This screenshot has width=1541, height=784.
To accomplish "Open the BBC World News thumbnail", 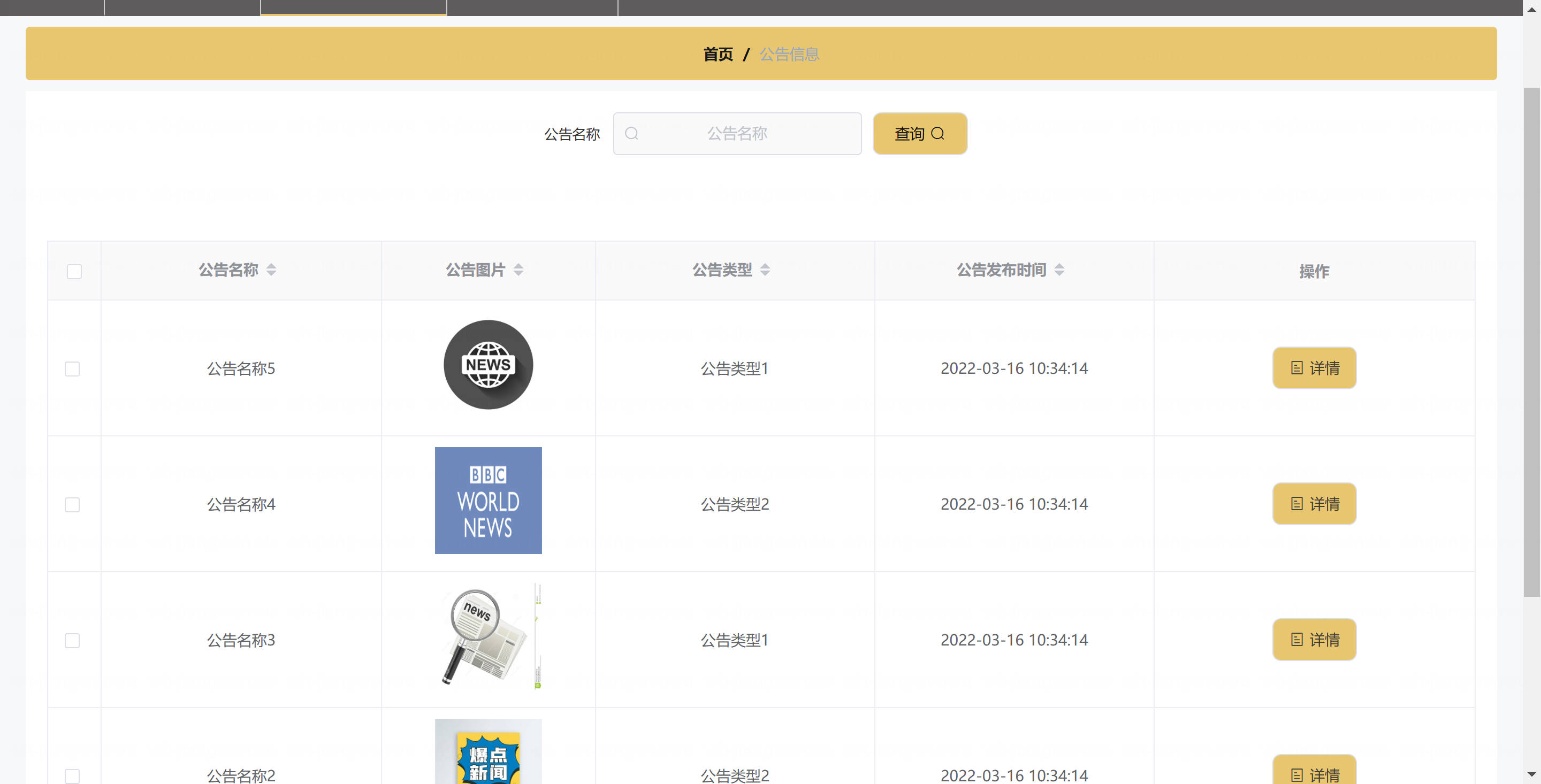I will pos(488,501).
